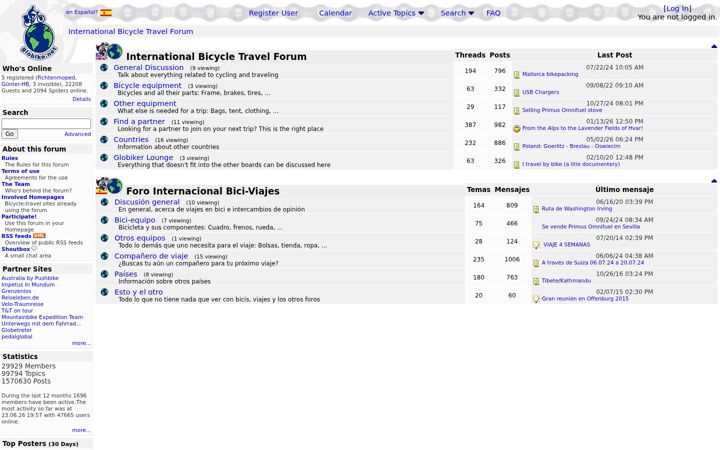Click more link under Partner Sites
This screenshot has width=720, height=450.
(x=81, y=343)
